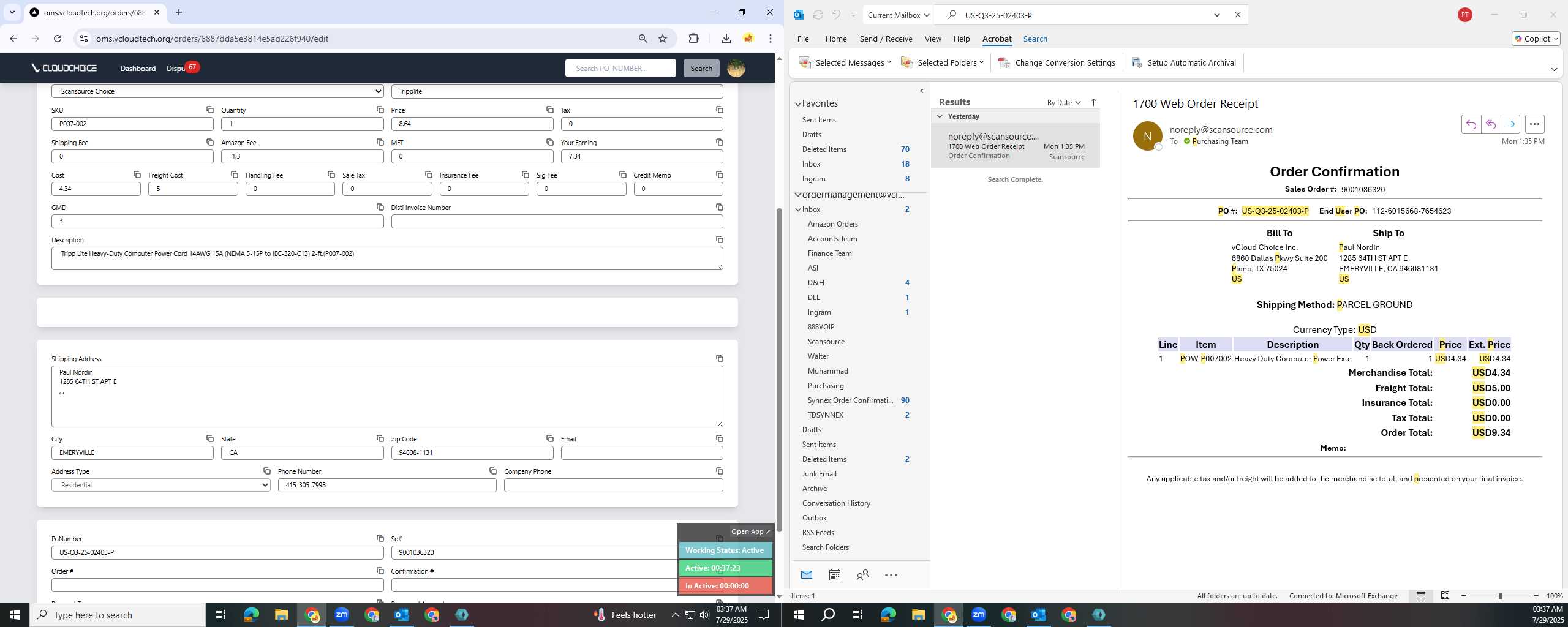Copy the SKU field value

click(209, 110)
